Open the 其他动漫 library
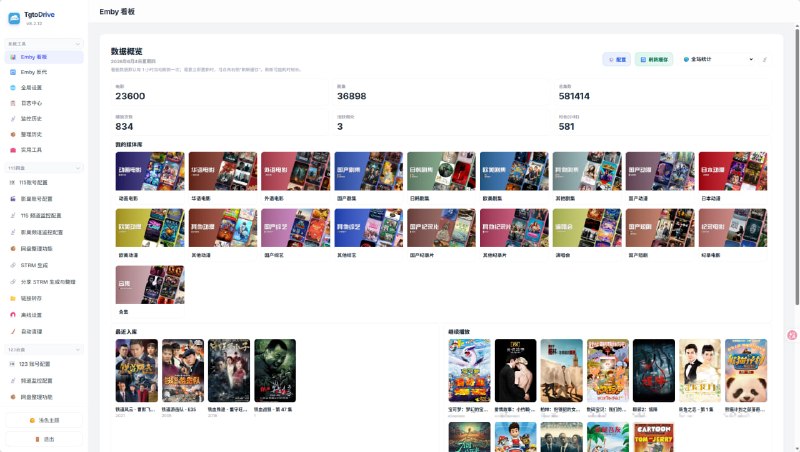 pos(223,233)
